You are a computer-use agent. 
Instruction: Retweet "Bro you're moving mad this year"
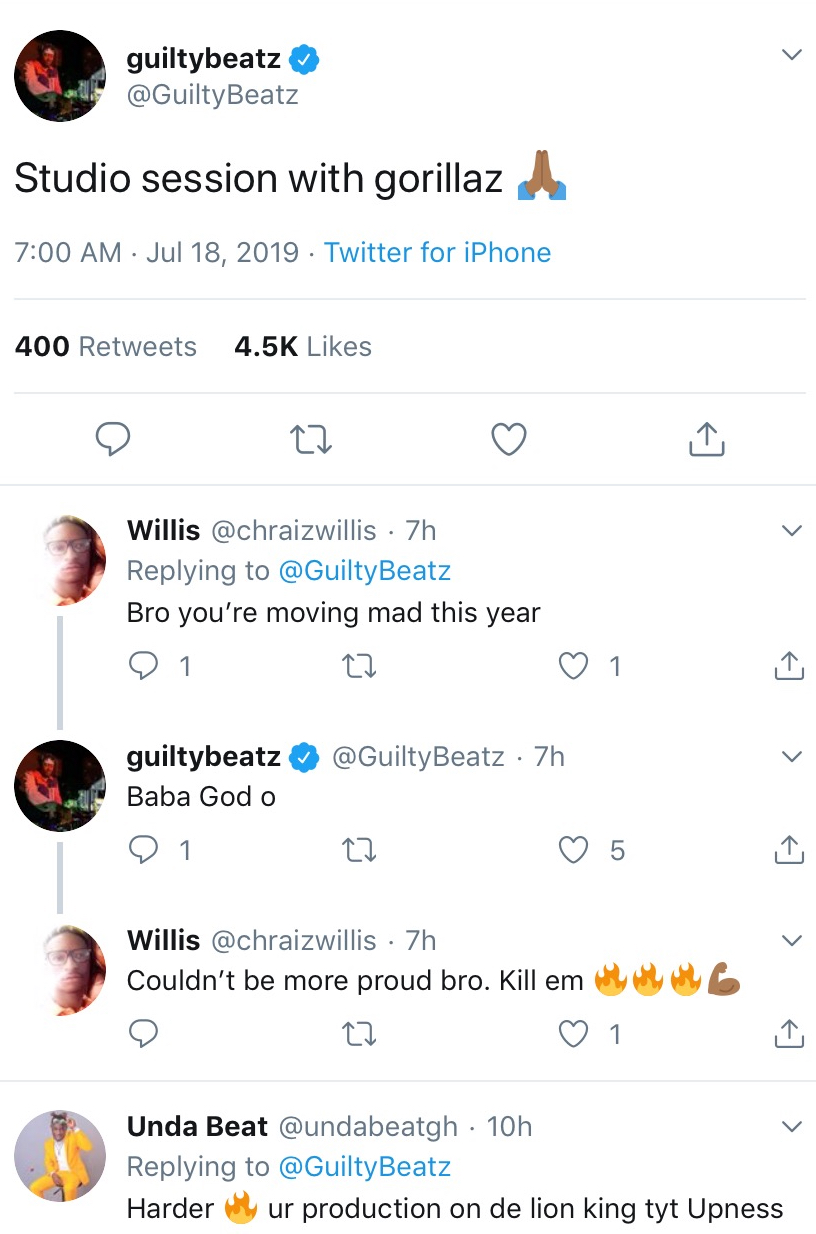point(359,666)
